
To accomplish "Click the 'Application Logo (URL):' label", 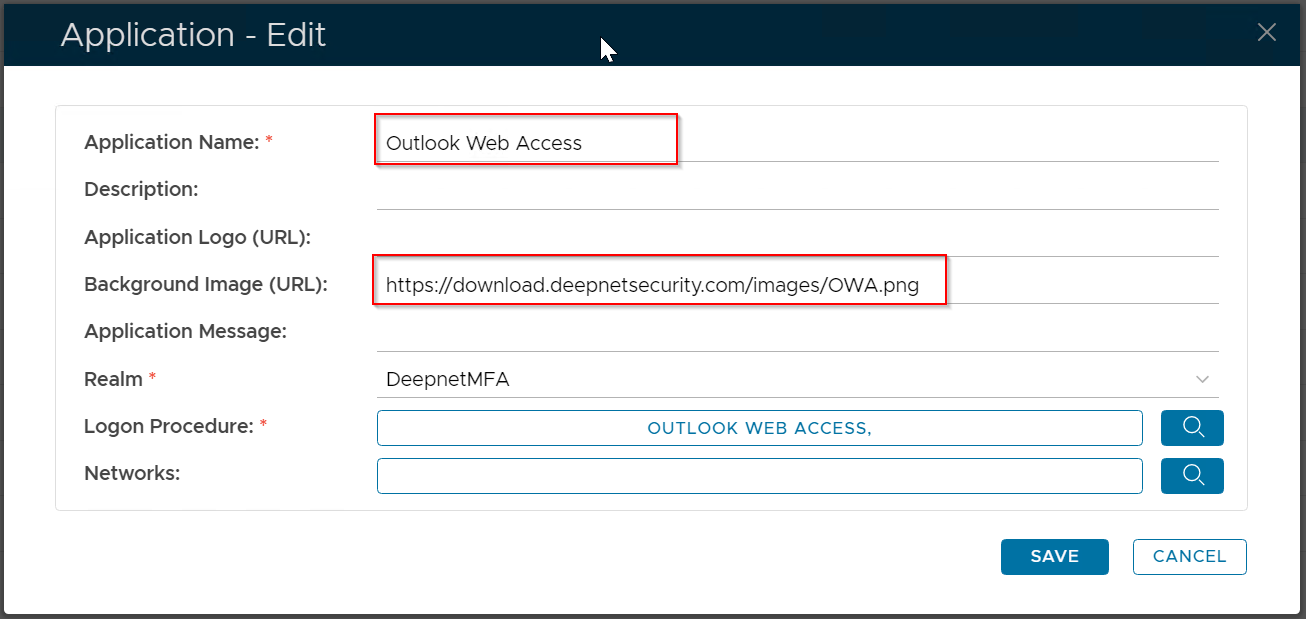I will click(198, 237).
